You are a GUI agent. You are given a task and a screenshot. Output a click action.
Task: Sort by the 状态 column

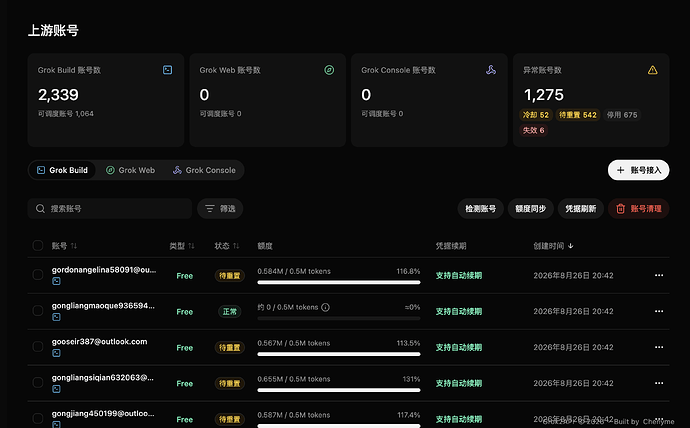[x=227, y=246]
